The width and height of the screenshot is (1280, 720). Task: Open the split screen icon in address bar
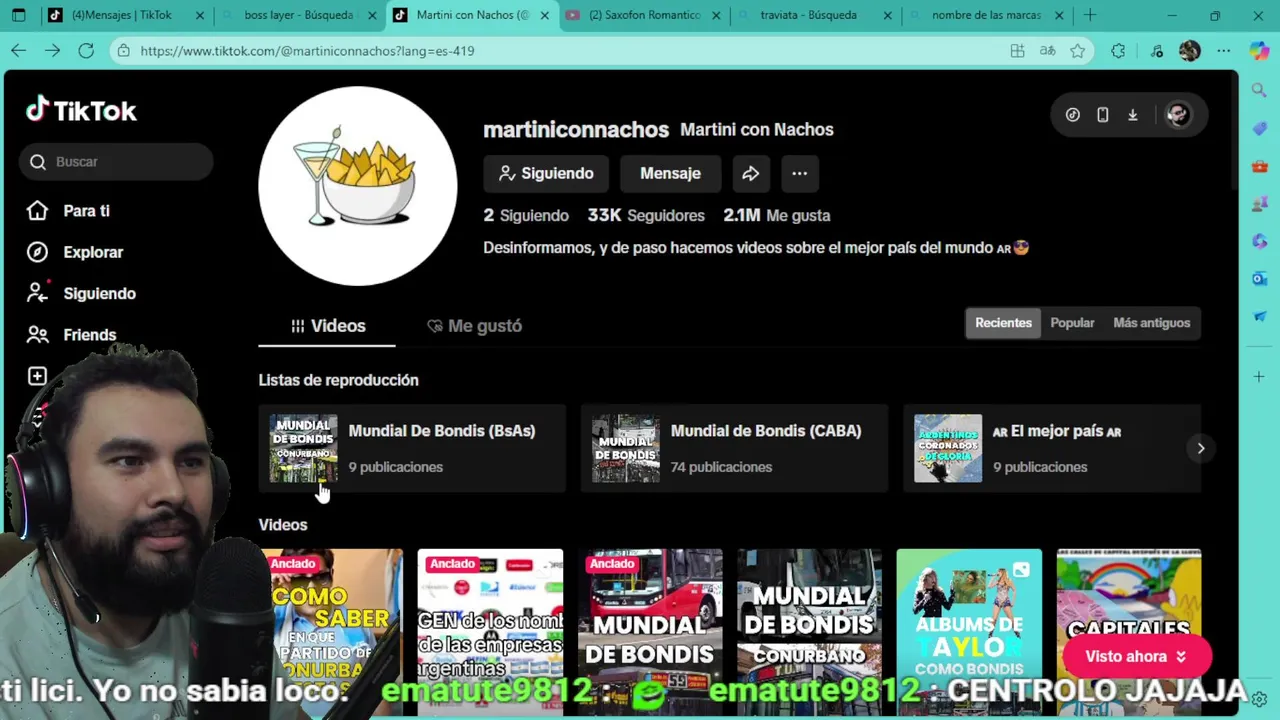(x=1017, y=51)
